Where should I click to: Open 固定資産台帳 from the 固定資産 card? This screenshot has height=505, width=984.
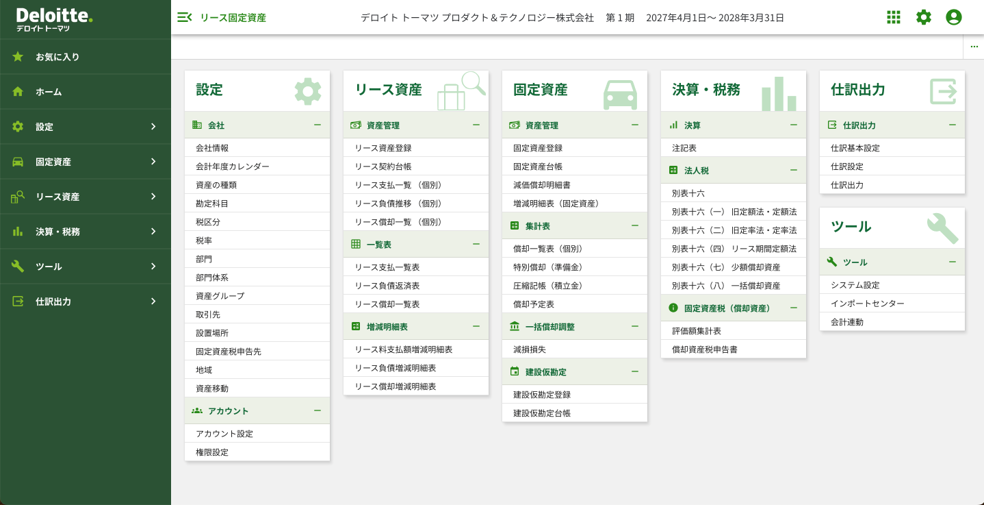(538, 167)
